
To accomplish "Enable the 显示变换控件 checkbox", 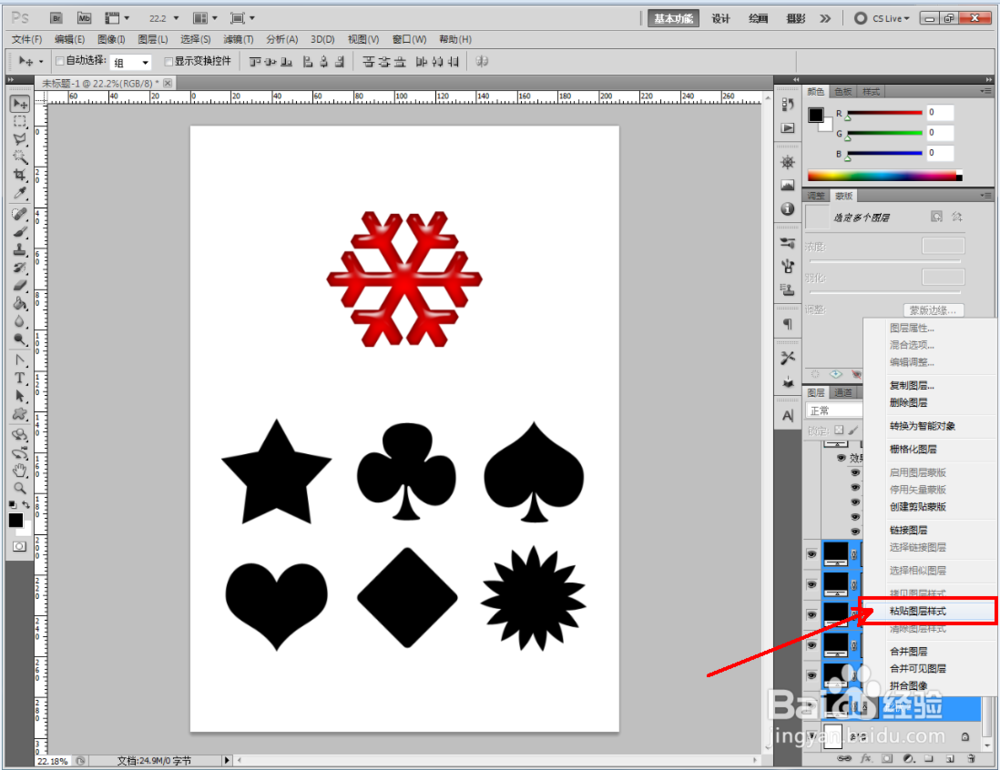I will pyautogui.click(x=169, y=61).
